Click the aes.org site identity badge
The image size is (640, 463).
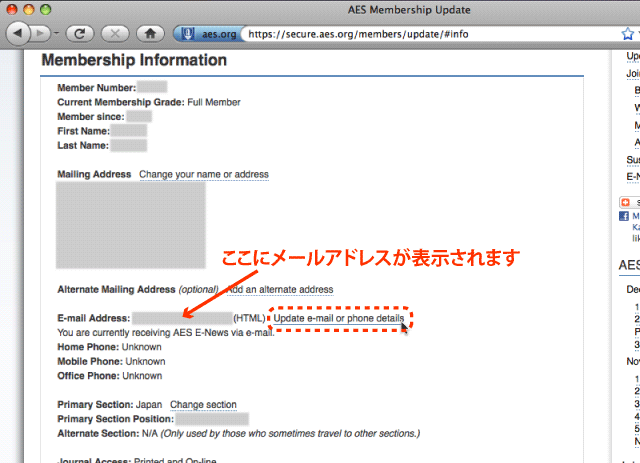pyautogui.click(x=207, y=34)
